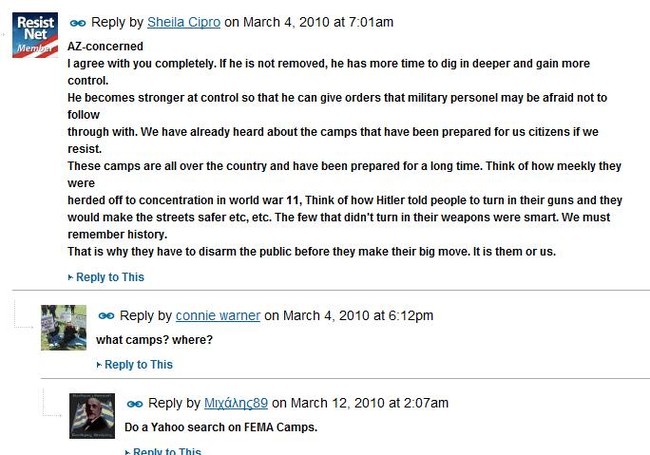
Task: Go to Μιχάλης89's profile link
Action: [x=236, y=403]
